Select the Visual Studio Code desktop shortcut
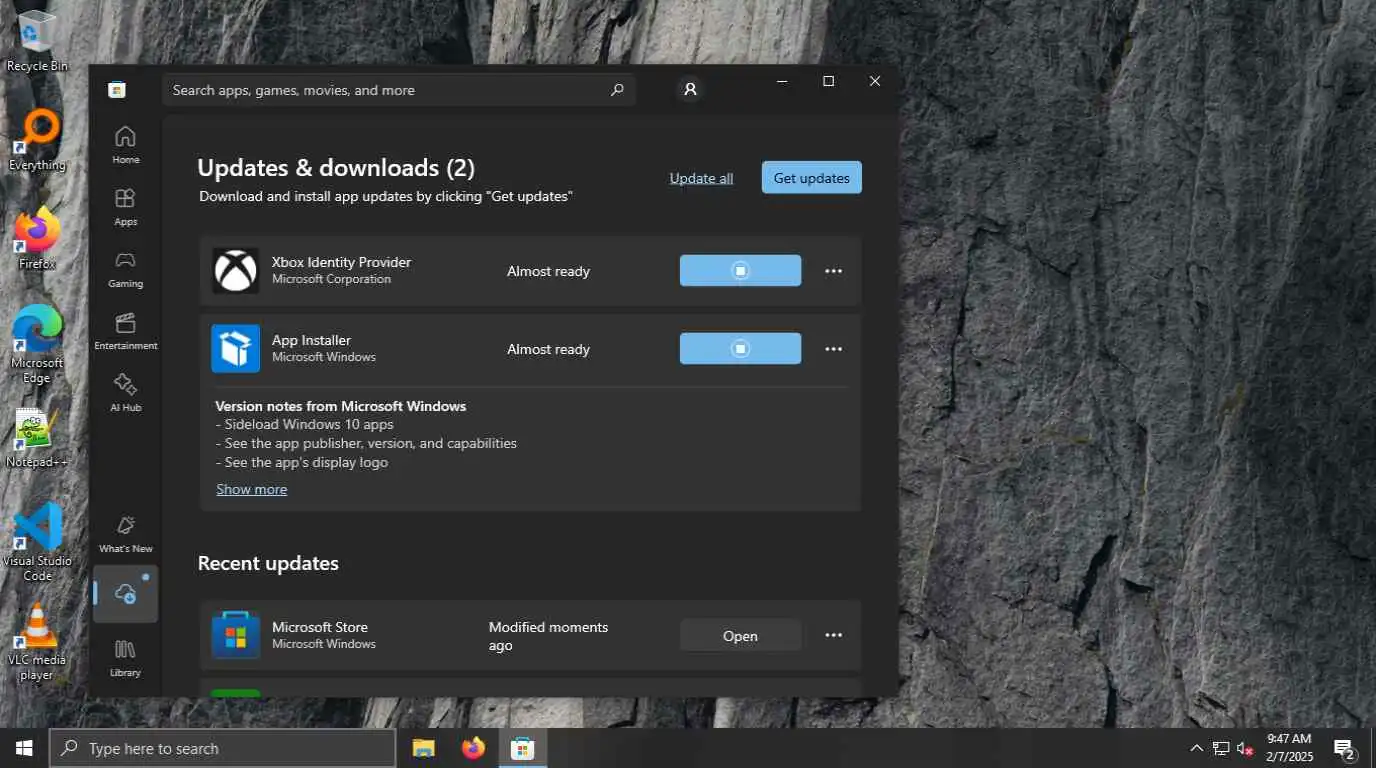1376x768 pixels. tap(37, 542)
